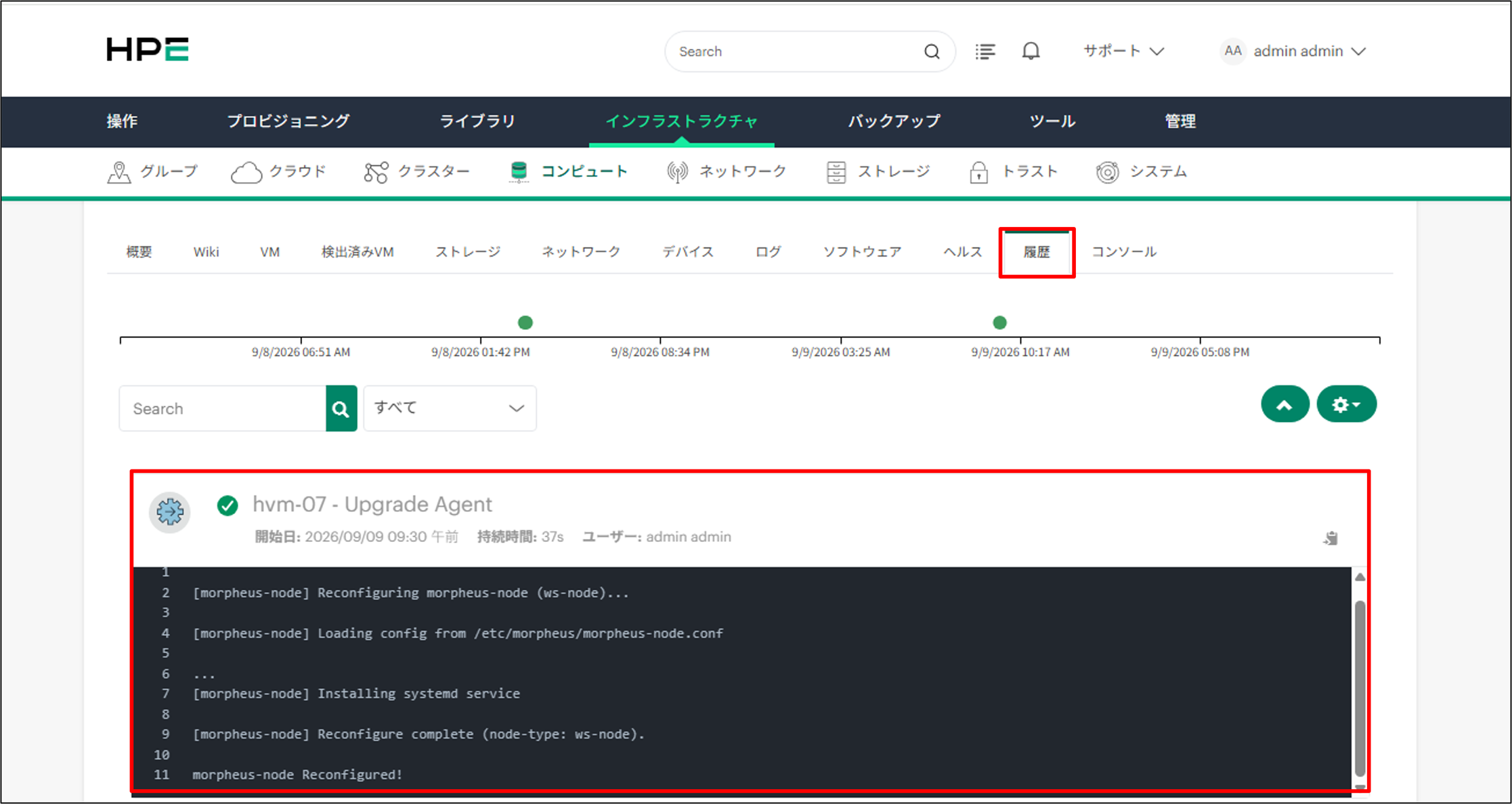Screen dimensions: 1512x804
Task: Focus the history Search input field
Action: pyautogui.click(x=223, y=408)
